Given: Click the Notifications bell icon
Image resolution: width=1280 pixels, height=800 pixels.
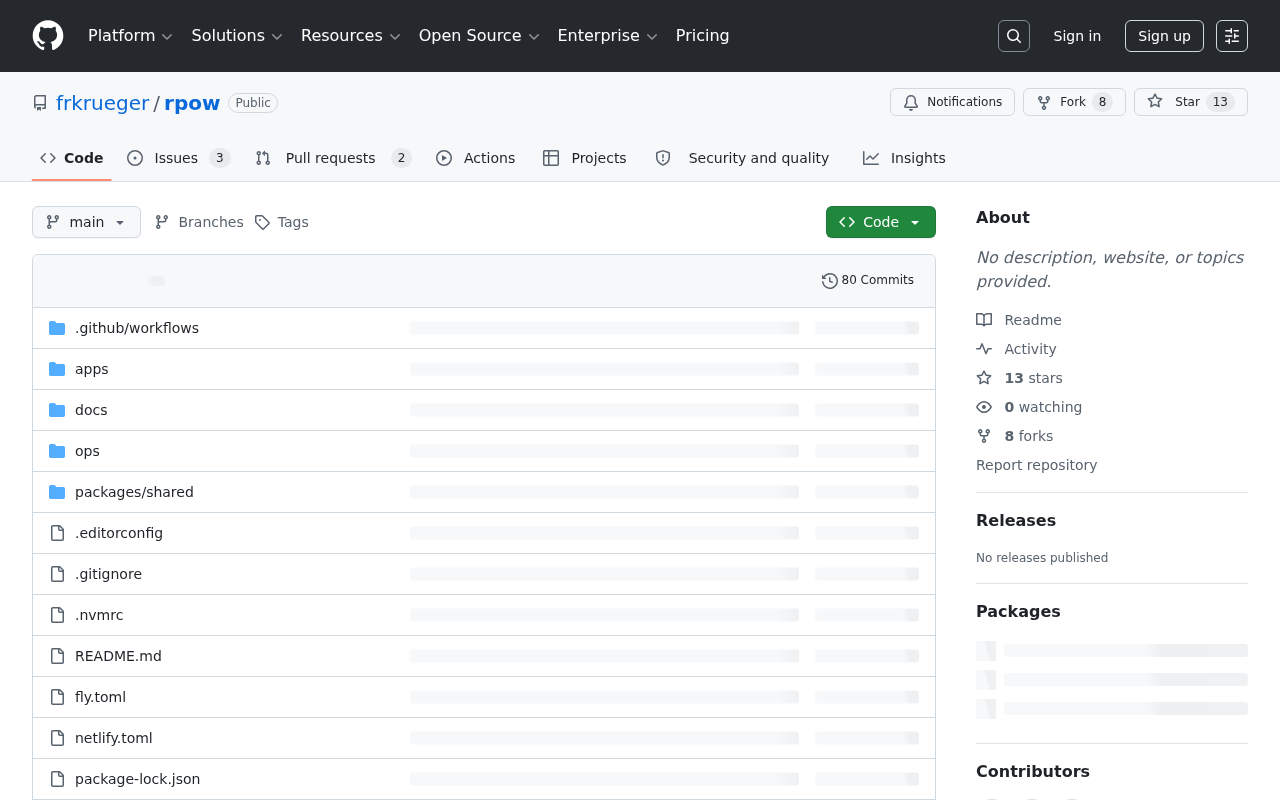Looking at the screenshot, I should pyautogui.click(x=911, y=102).
